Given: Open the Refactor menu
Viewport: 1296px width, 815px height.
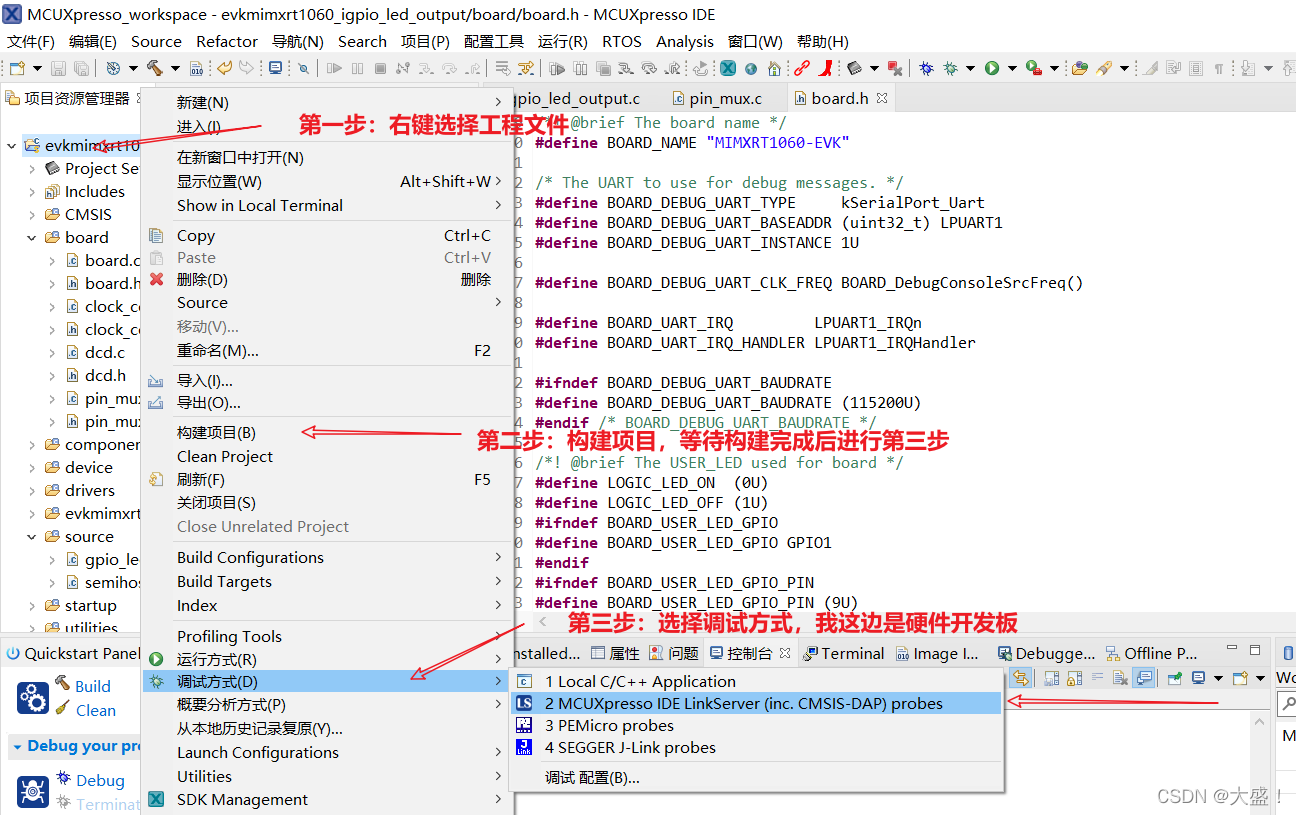Looking at the screenshot, I should 227,41.
